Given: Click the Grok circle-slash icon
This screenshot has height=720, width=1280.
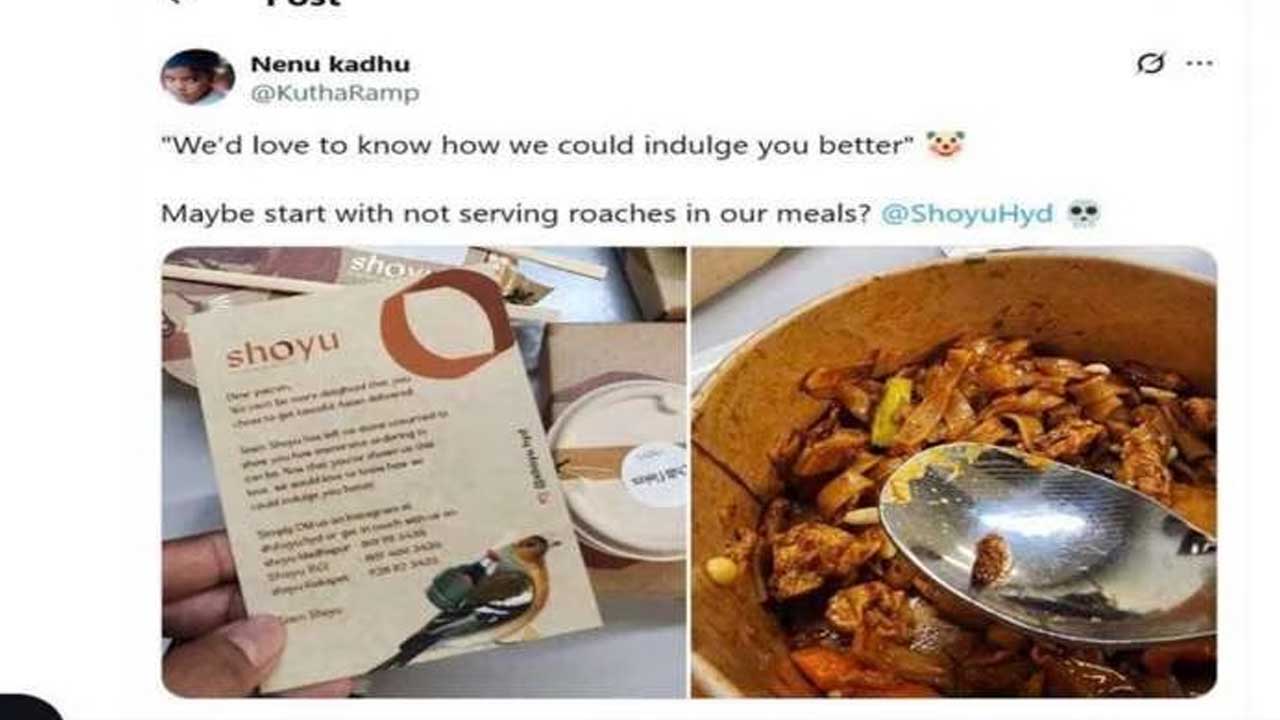Looking at the screenshot, I should point(1151,64).
